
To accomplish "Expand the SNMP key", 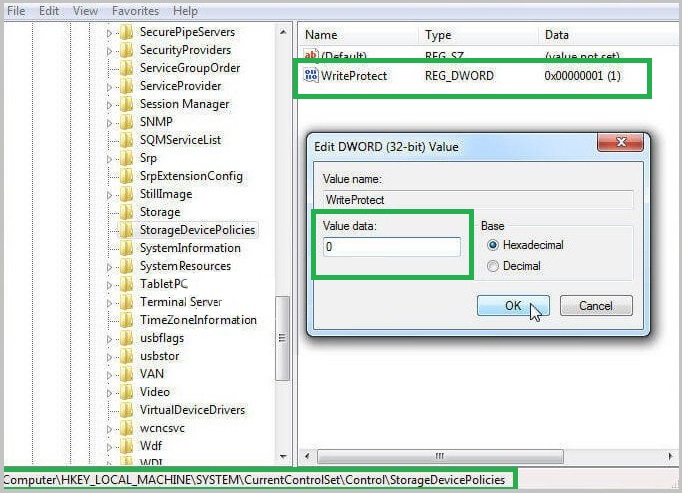I will point(109,123).
